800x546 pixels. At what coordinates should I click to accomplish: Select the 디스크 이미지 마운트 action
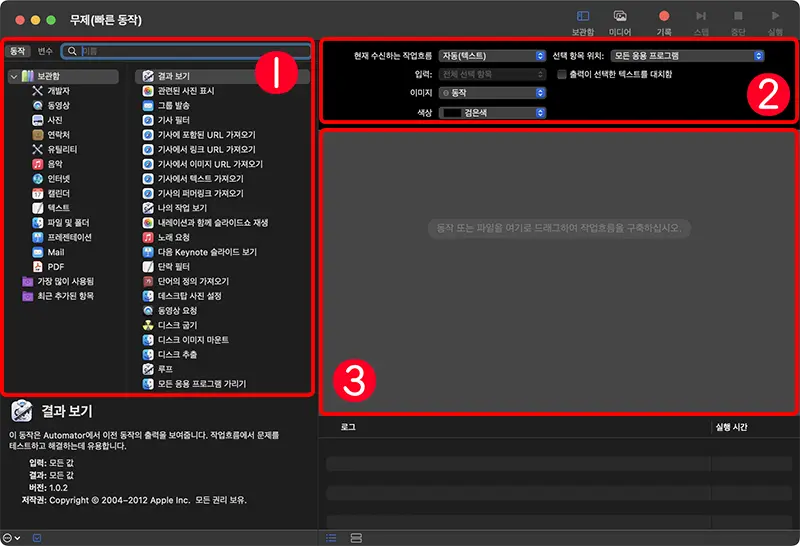coord(185,340)
